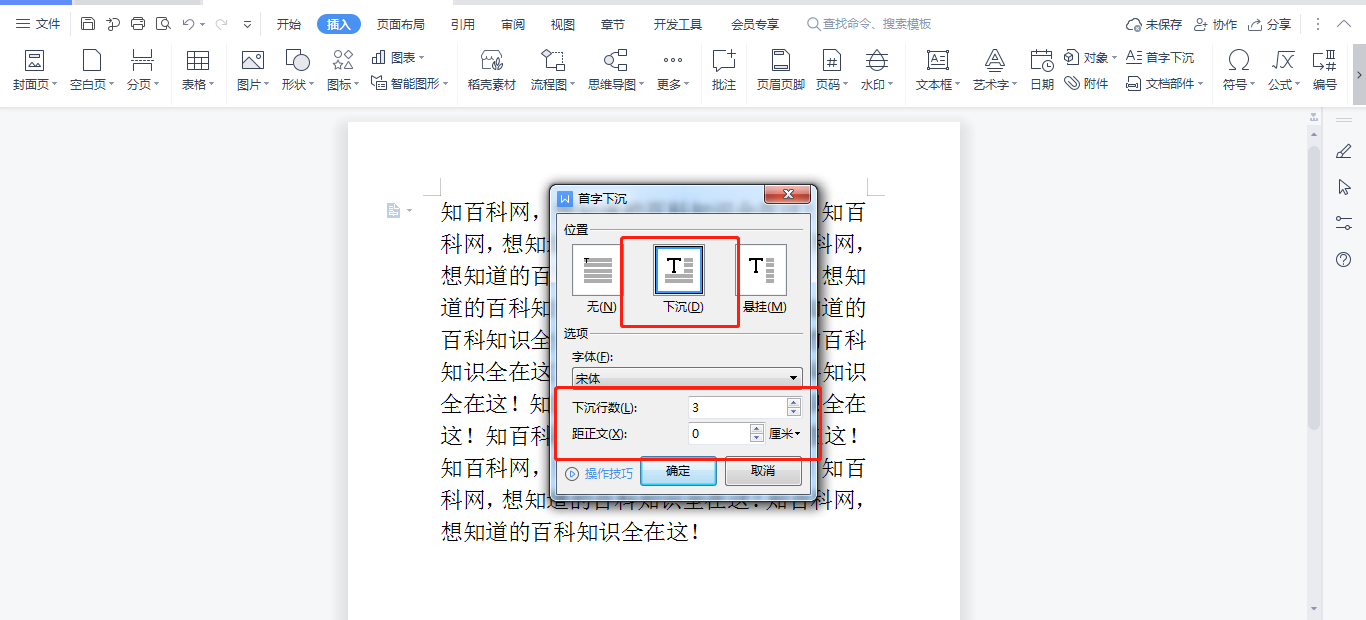Open the 智能图形 dropdown
This screenshot has width=1366, height=620.
click(x=410, y=84)
